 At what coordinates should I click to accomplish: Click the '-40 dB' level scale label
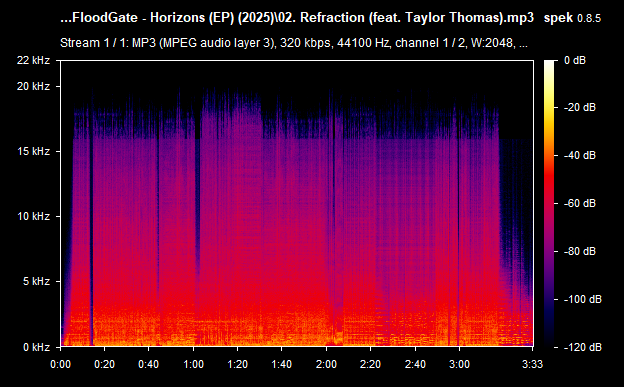point(580,155)
